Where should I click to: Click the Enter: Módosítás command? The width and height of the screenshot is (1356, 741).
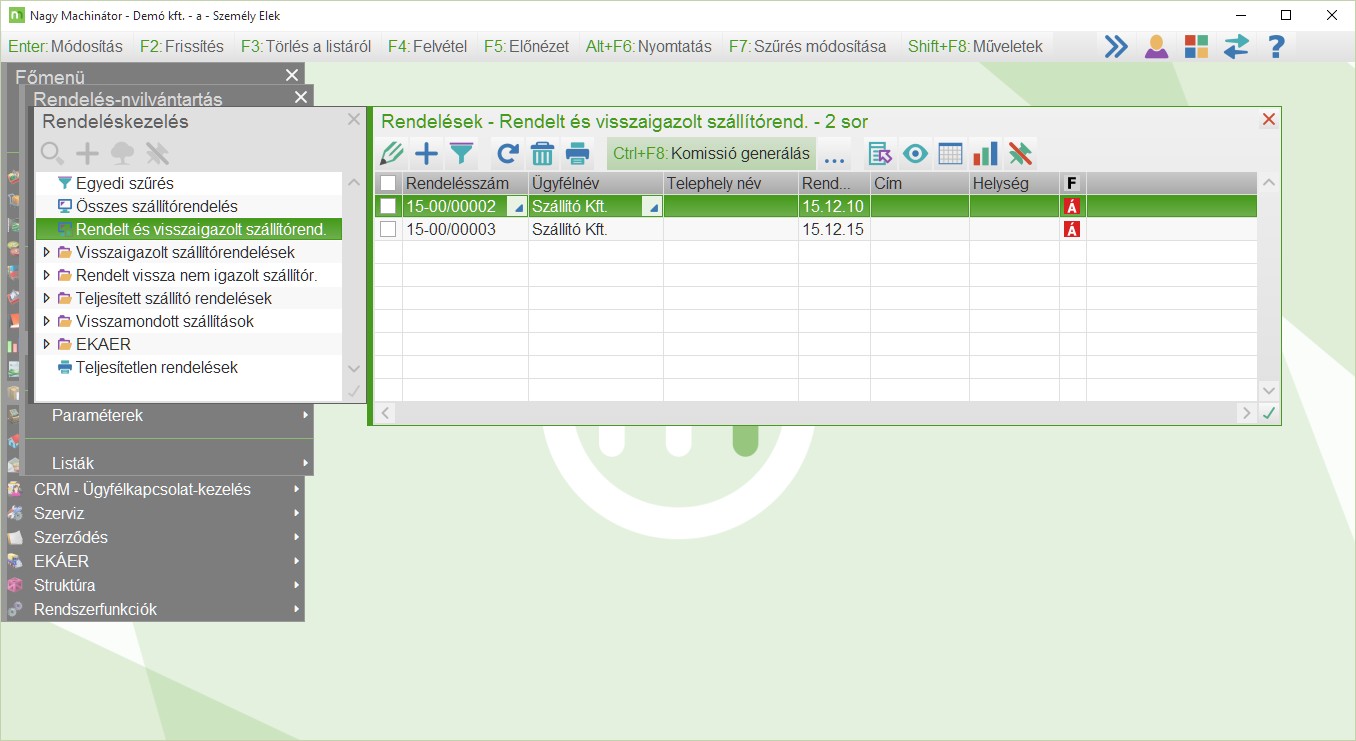[66, 46]
